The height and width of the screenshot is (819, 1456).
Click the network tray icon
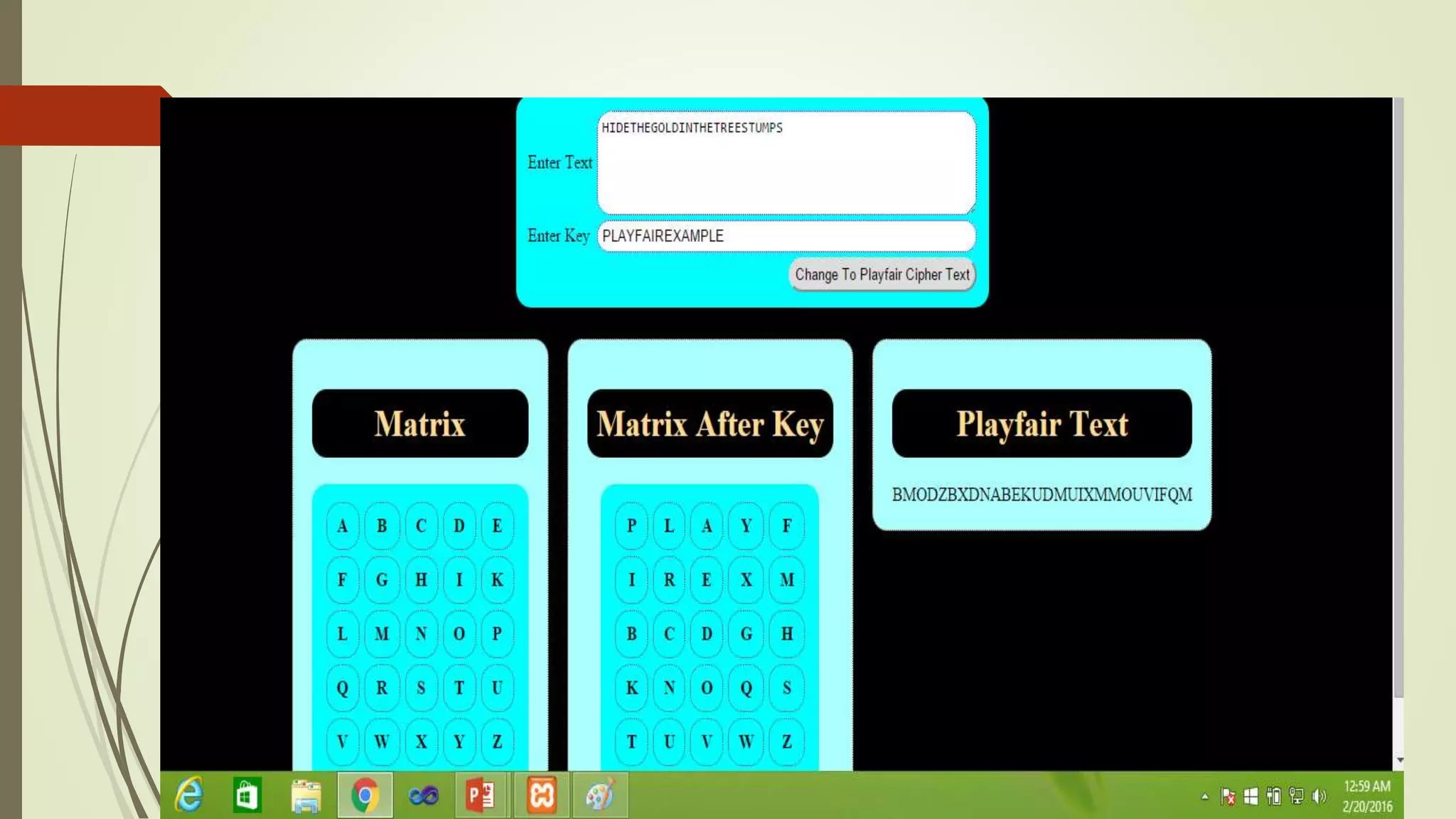click(x=1297, y=796)
